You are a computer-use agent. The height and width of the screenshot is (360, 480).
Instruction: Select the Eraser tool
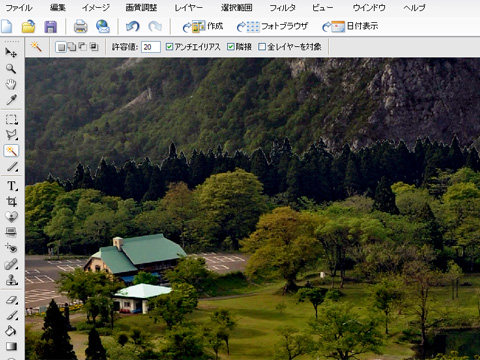[x=11, y=300]
